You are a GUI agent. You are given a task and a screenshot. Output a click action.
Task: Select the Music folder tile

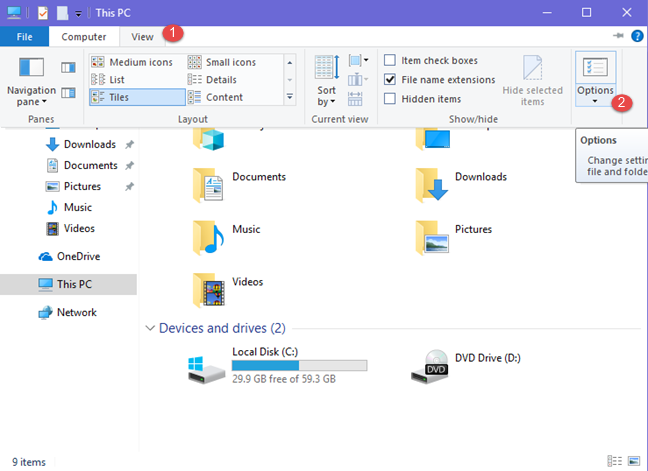(226, 237)
